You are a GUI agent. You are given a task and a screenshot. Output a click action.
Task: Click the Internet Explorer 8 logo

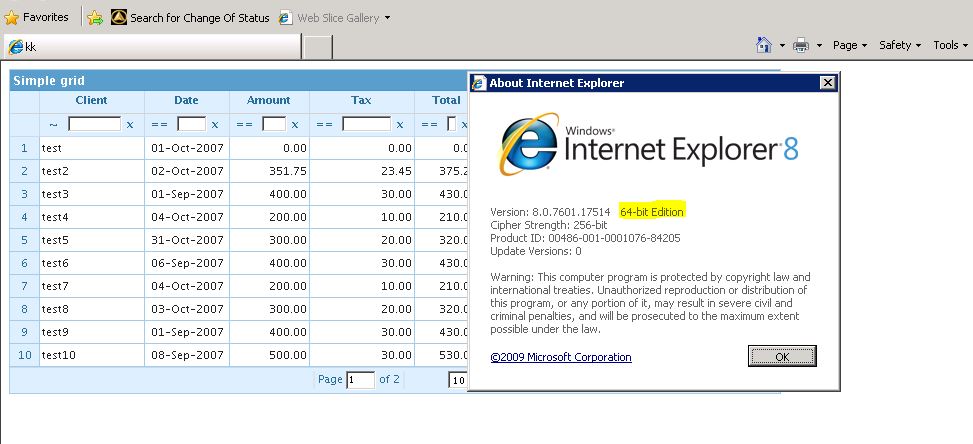648,144
